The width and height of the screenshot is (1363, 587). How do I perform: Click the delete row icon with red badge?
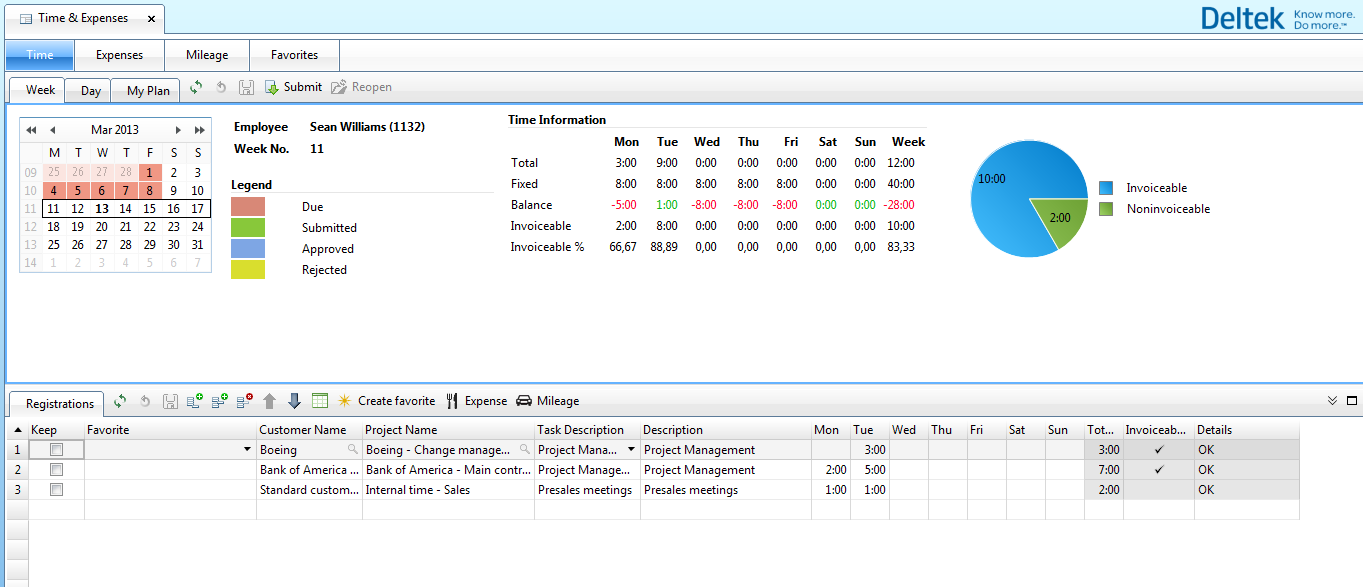coord(244,401)
